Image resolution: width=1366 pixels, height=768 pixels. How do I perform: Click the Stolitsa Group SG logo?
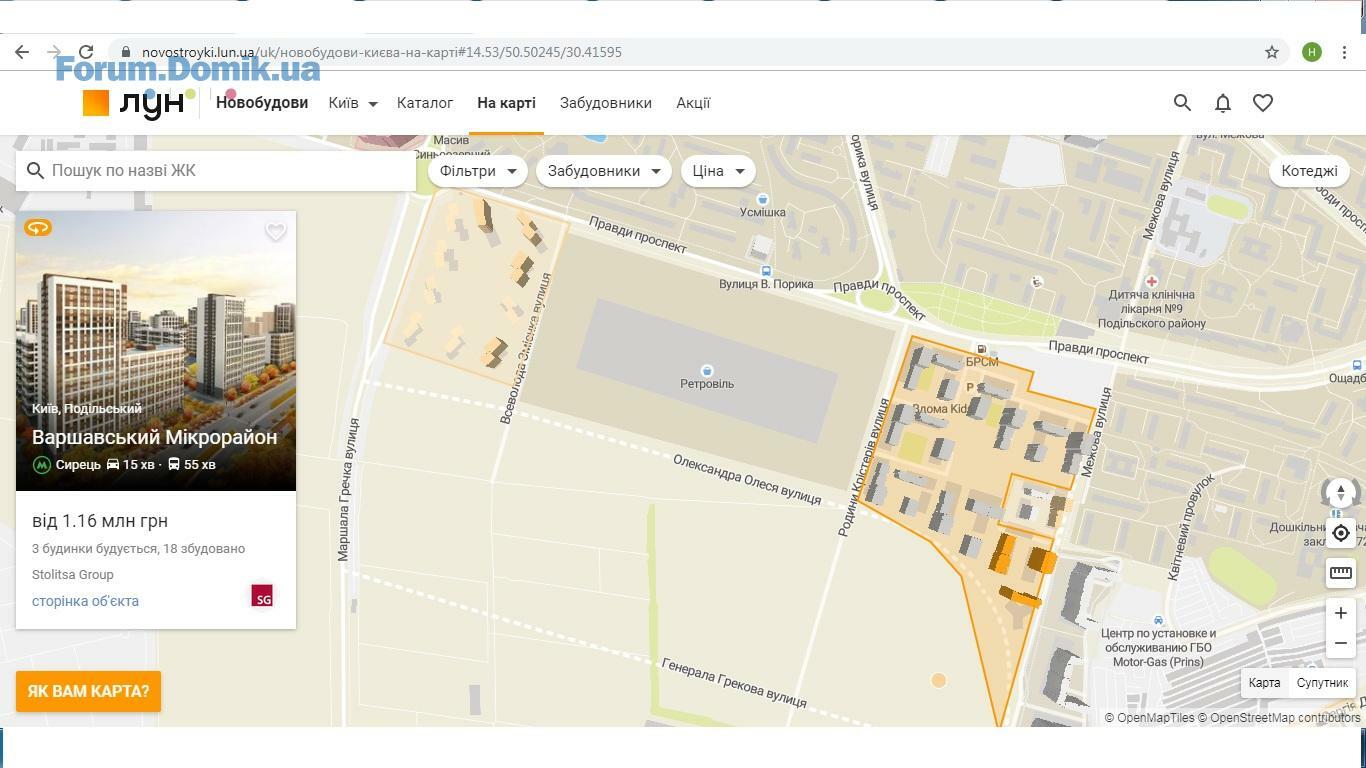click(x=262, y=596)
